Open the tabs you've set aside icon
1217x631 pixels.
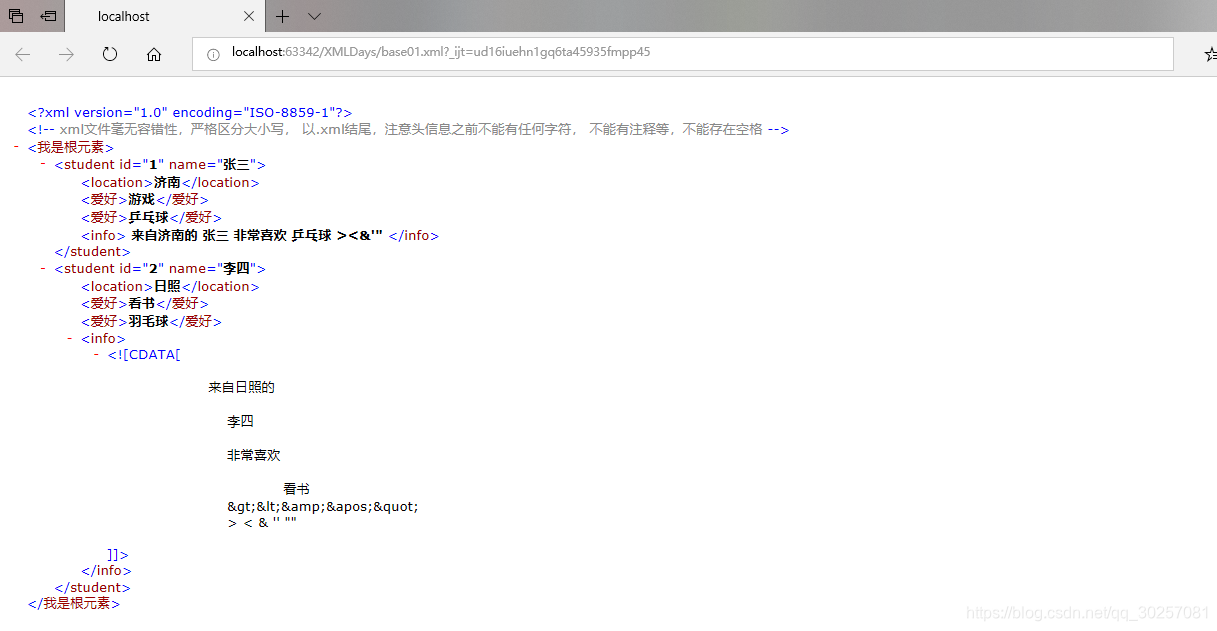(16, 16)
